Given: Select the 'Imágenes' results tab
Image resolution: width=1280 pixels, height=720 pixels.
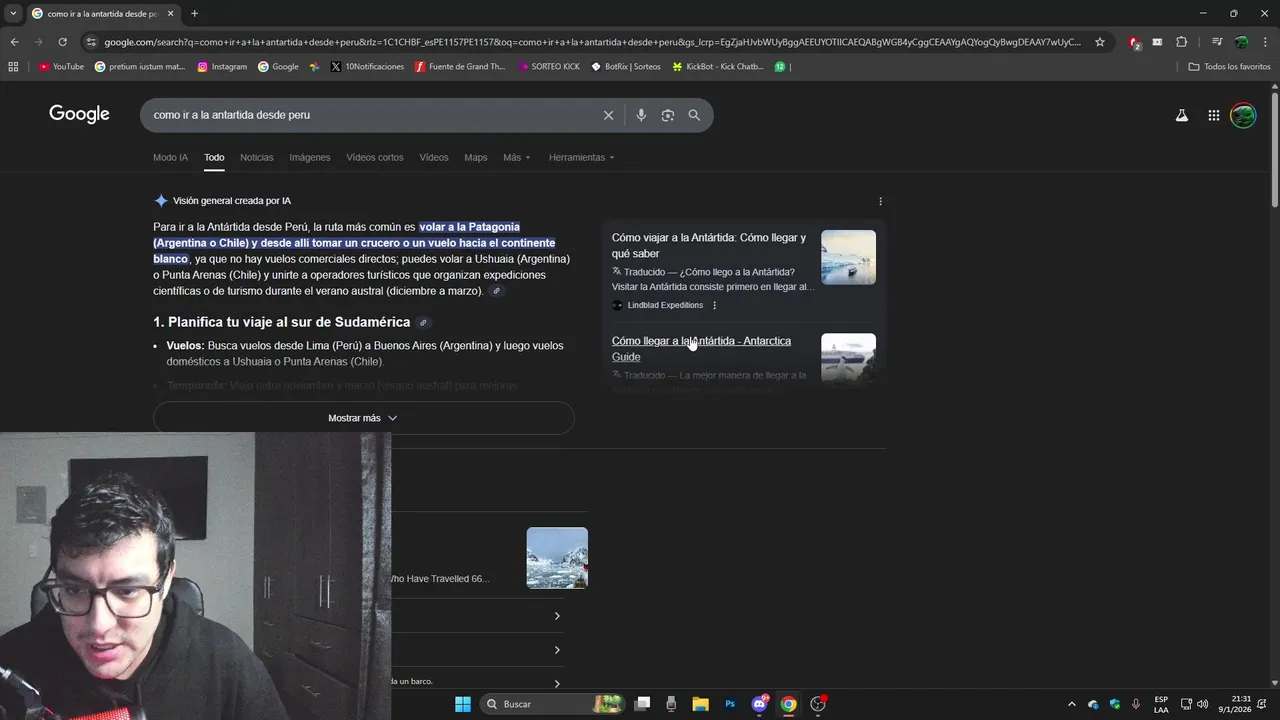Looking at the screenshot, I should pos(310,157).
